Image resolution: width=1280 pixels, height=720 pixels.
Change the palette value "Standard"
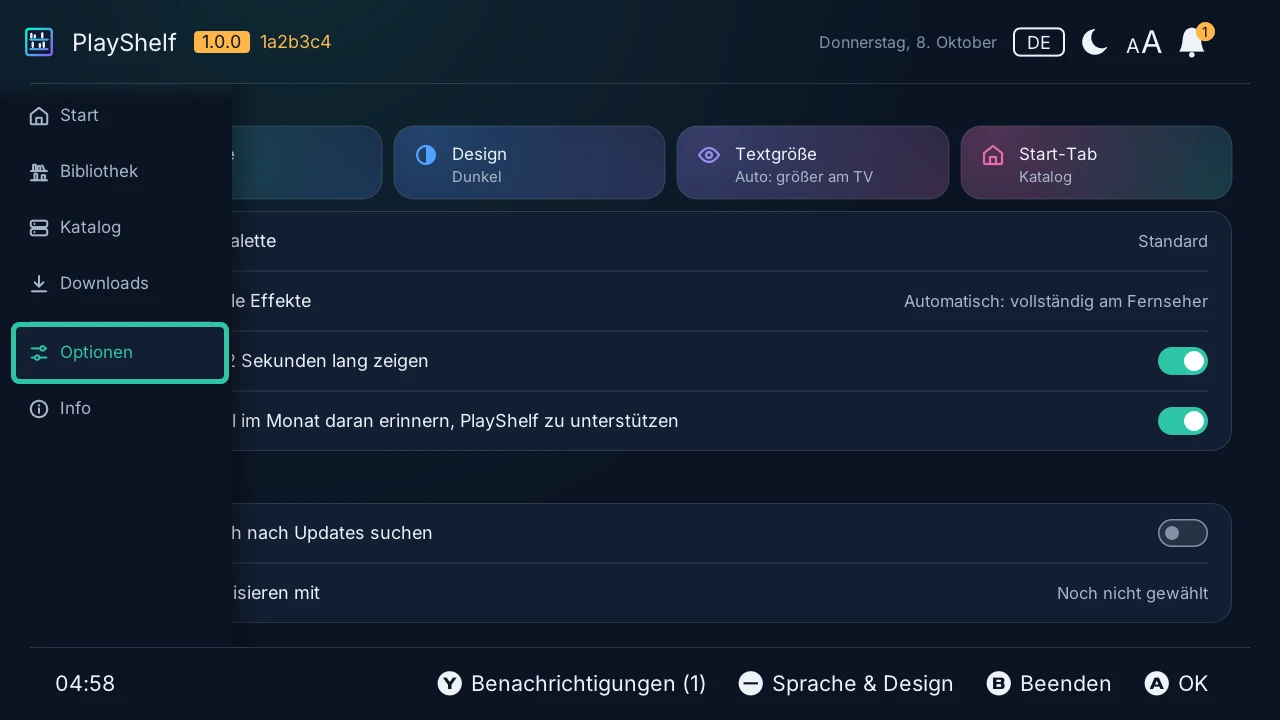coord(1173,241)
